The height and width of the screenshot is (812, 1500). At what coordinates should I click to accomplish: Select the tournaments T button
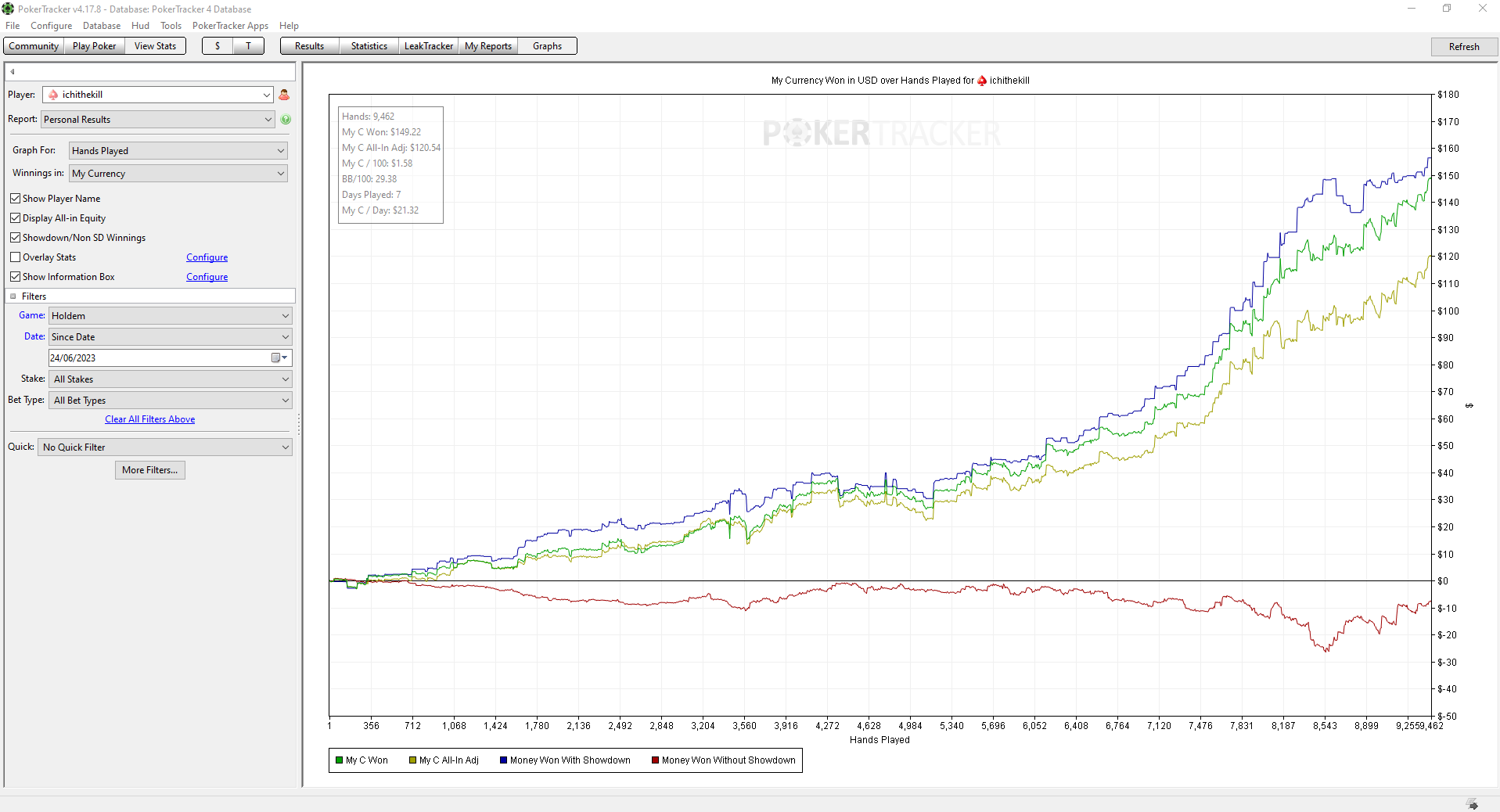(249, 46)
